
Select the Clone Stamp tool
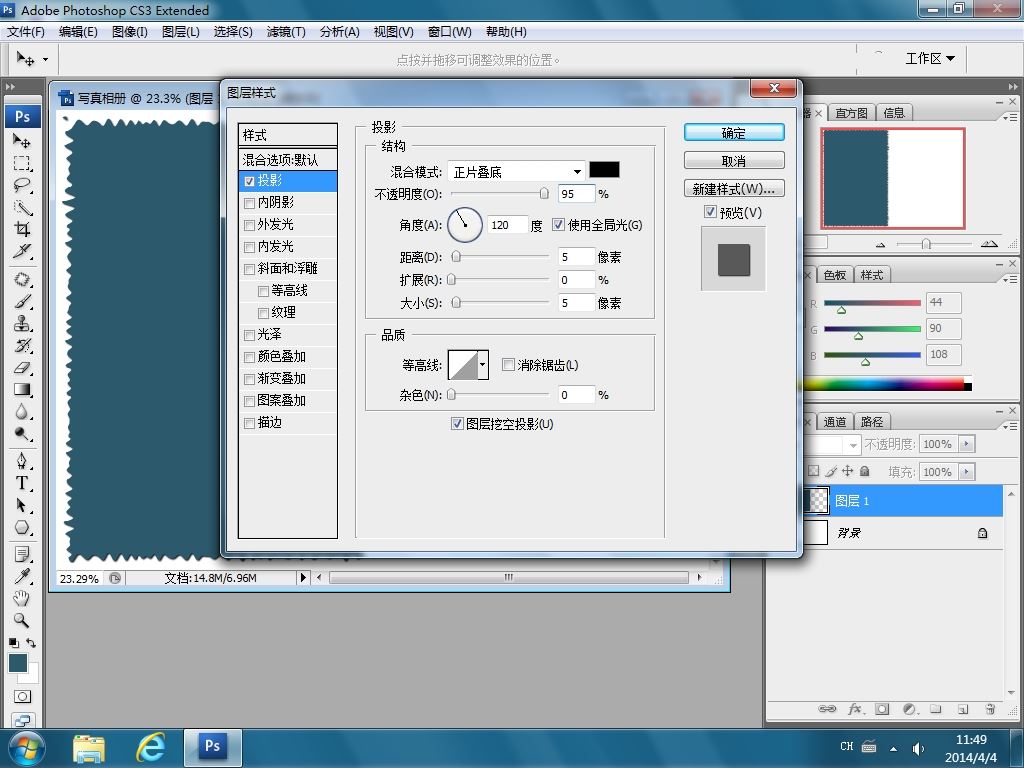22,323
